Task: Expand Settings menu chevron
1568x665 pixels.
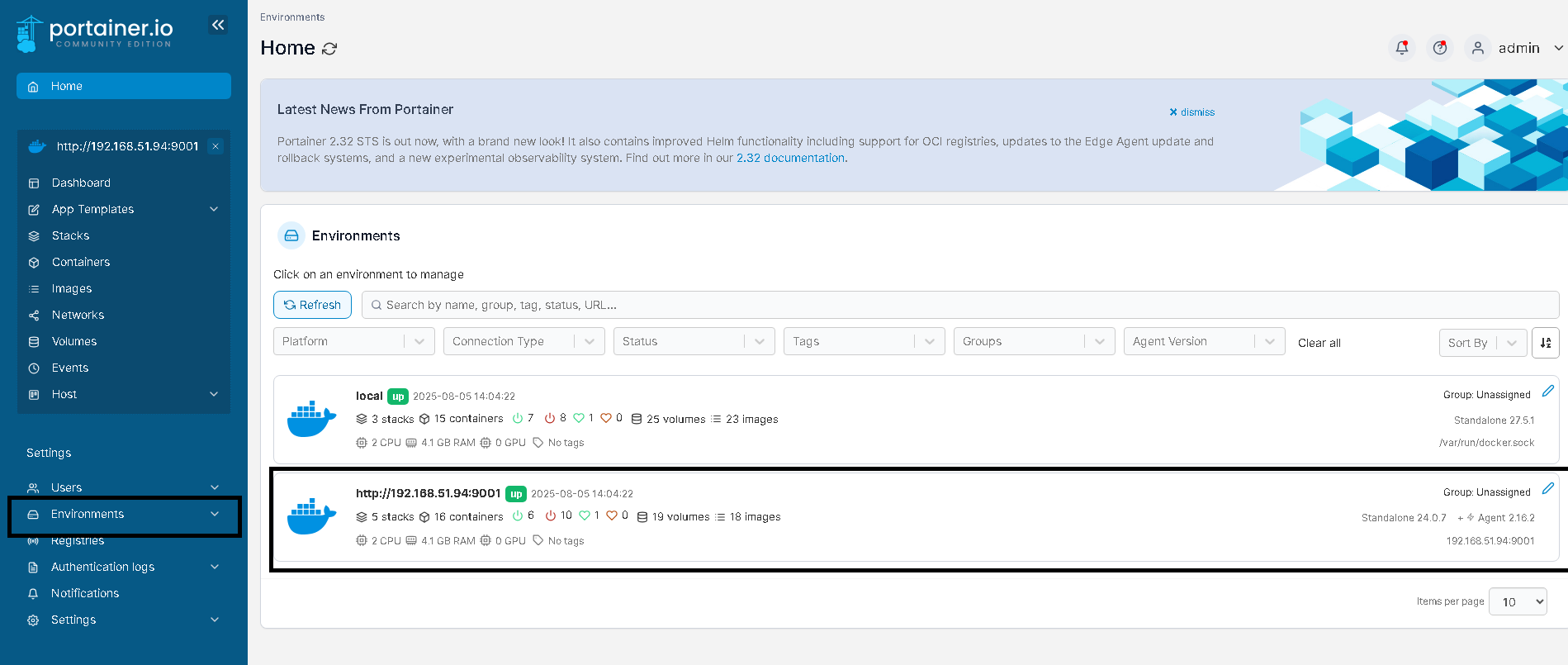Action: 215,620
